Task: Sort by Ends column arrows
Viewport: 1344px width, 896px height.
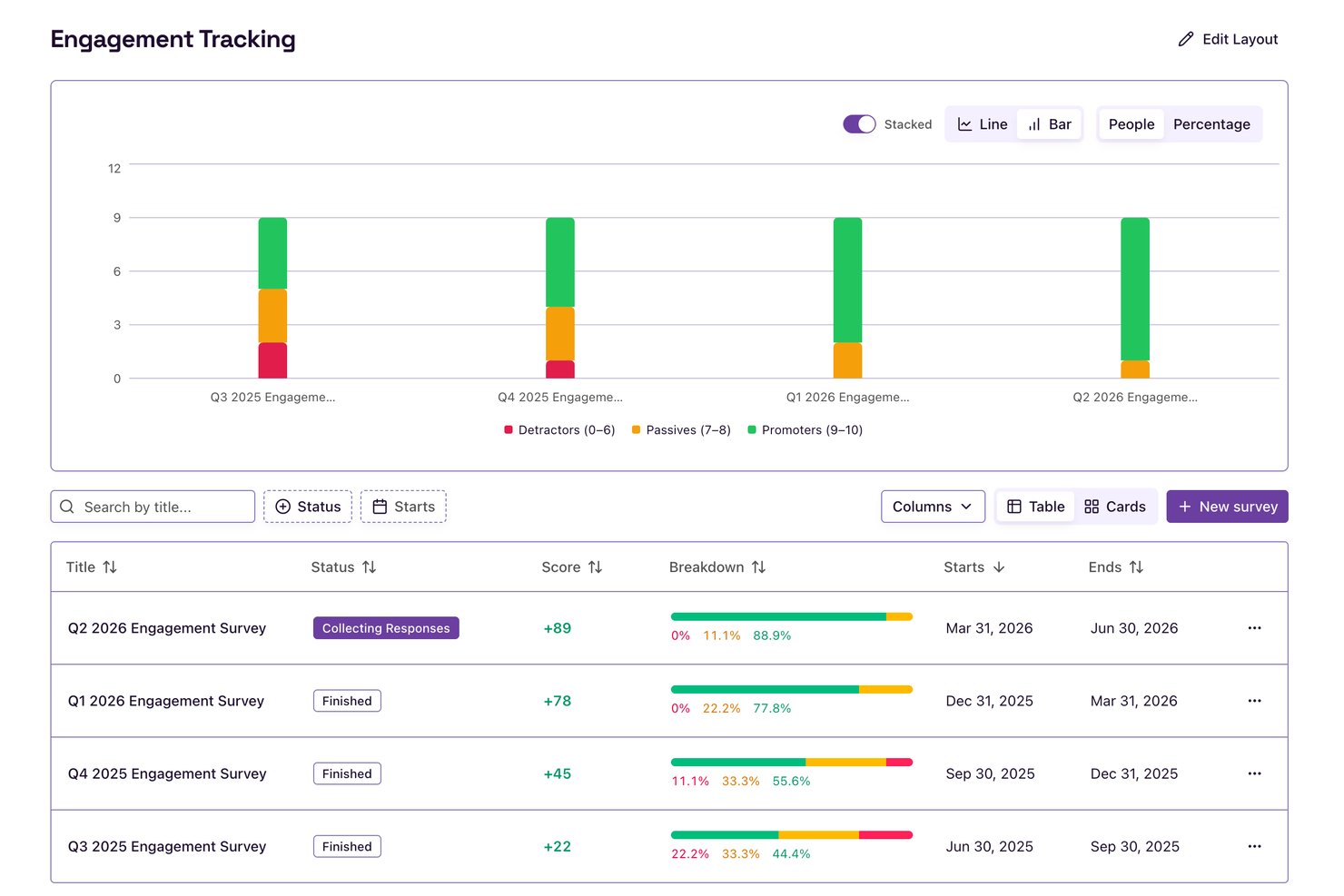Action: 1136,567
